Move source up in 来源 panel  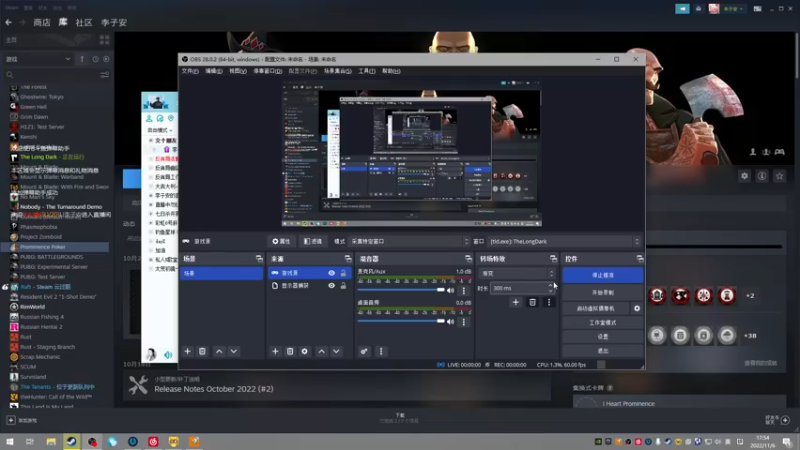click(321, 351)
